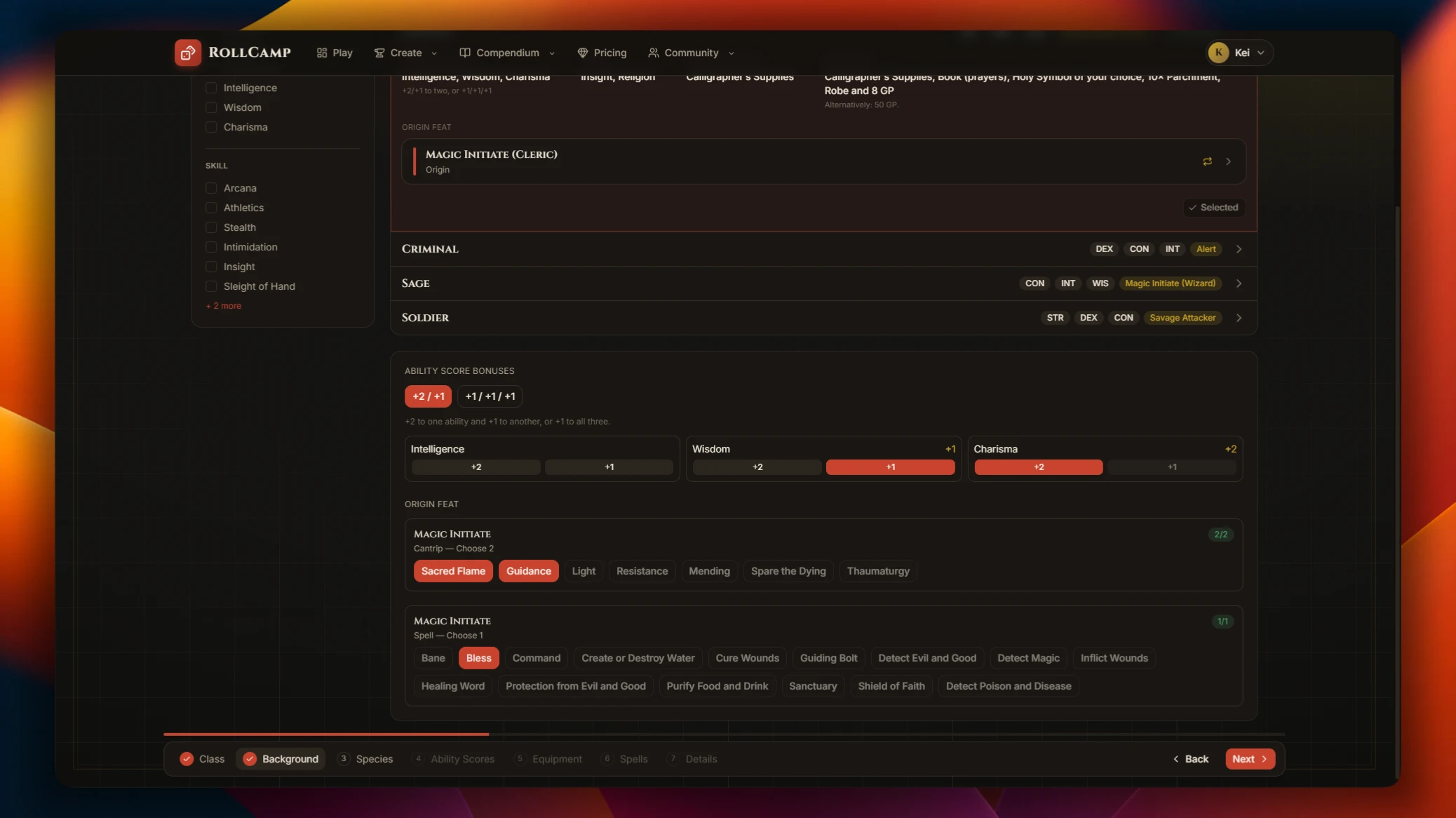Select the Cure Wounds spell chip
The height and width of the screenshot is (818, 1456).
(x=747, y=658)
